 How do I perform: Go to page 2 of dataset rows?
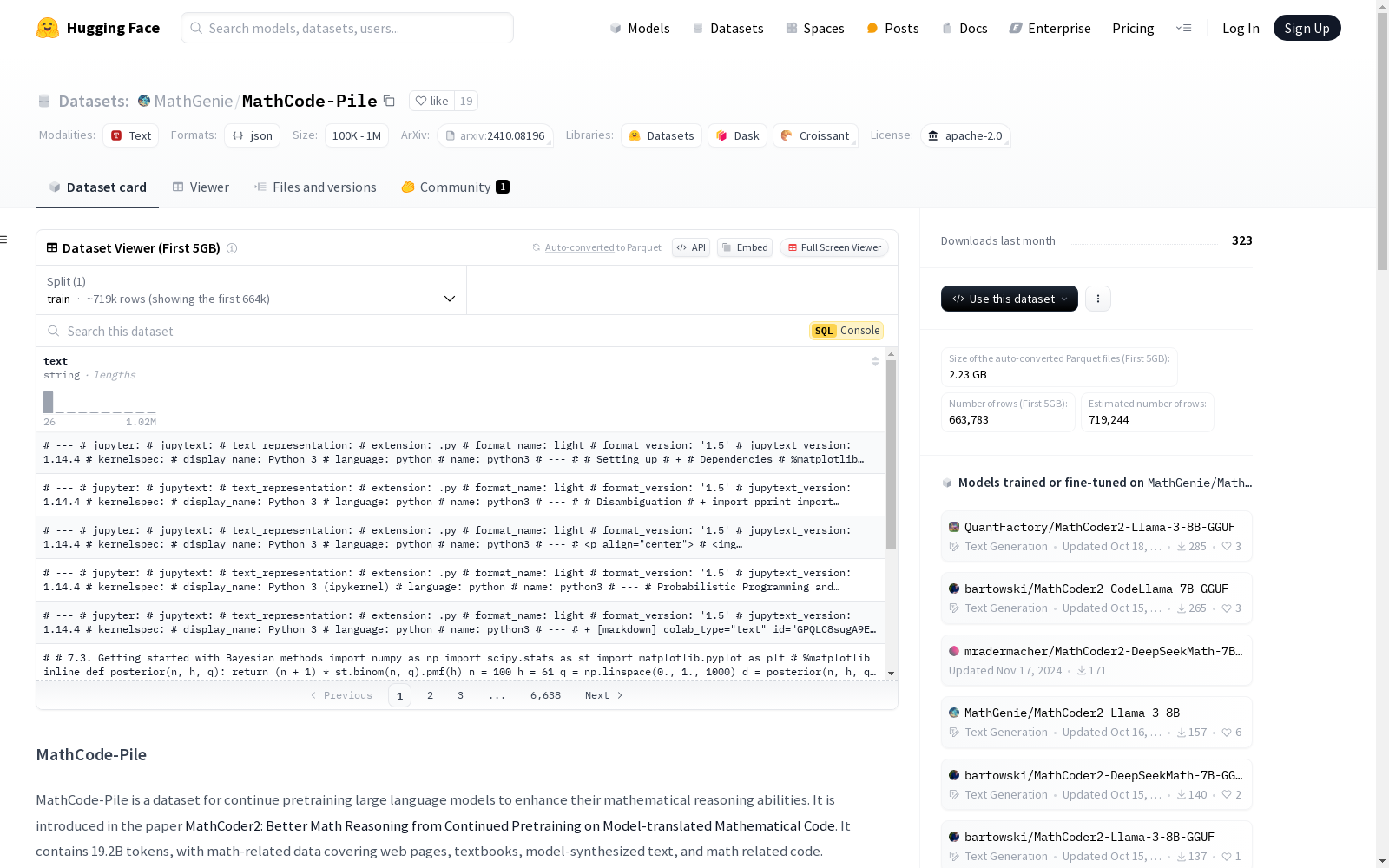pos(430,695)
